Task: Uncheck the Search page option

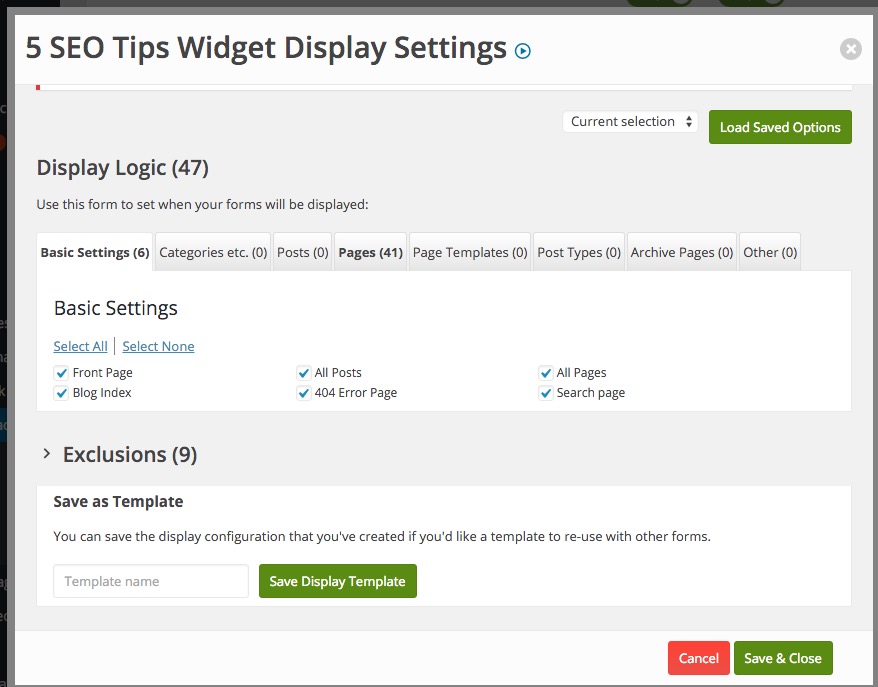Action: 546,393
